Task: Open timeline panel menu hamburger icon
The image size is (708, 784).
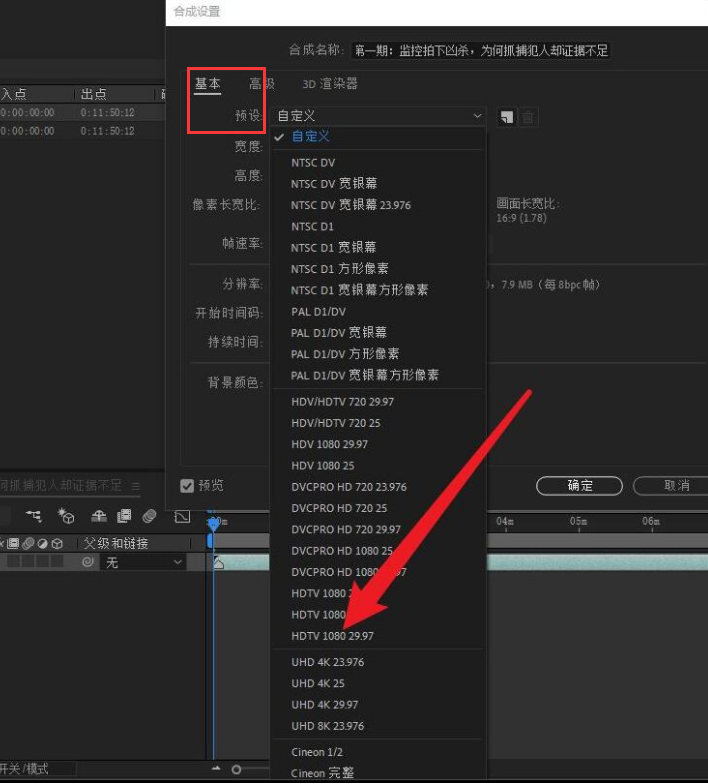Action: point(136,486)
